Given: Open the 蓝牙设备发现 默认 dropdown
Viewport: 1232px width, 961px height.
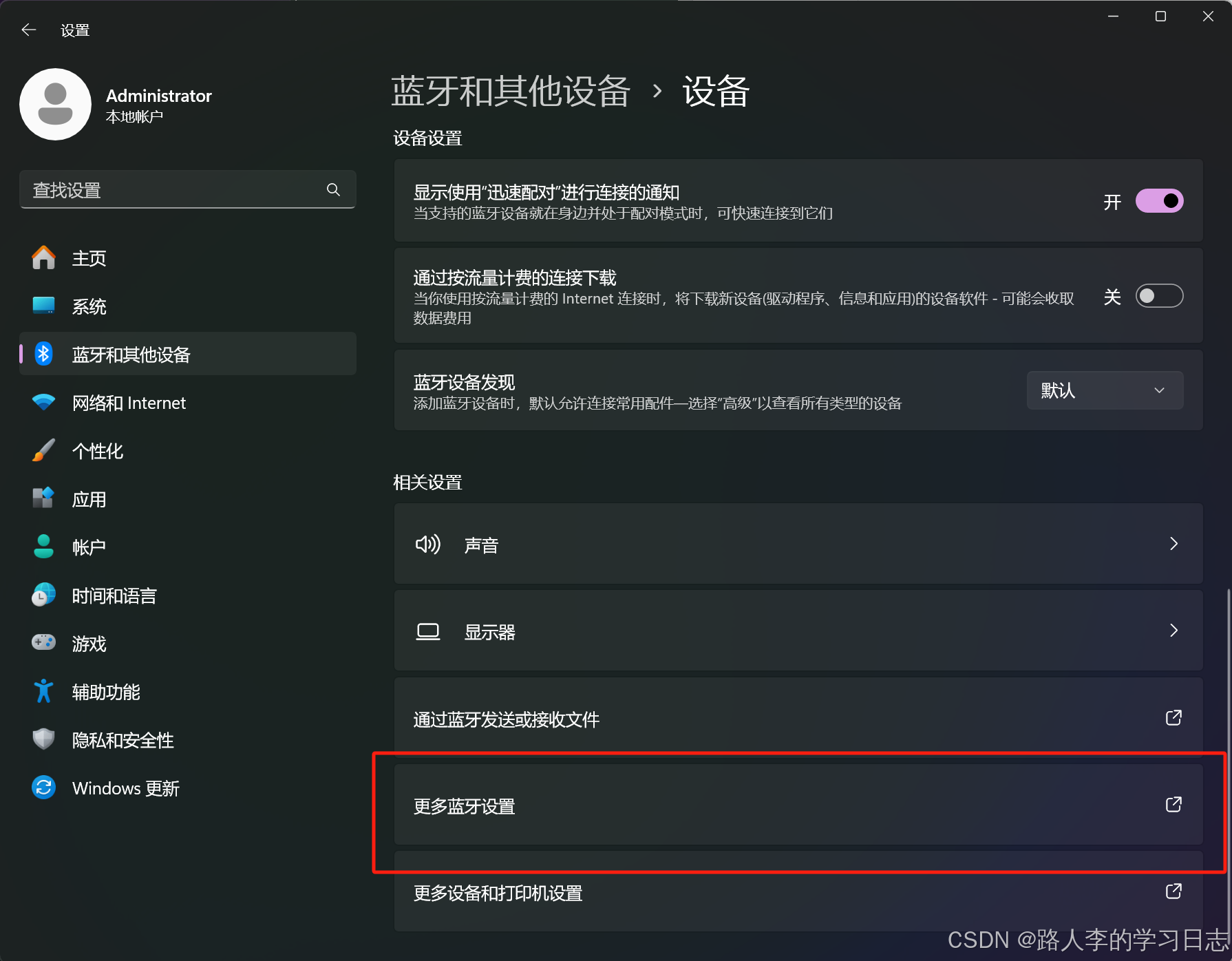Looking at the screenshot, I should coord(1105,390).
